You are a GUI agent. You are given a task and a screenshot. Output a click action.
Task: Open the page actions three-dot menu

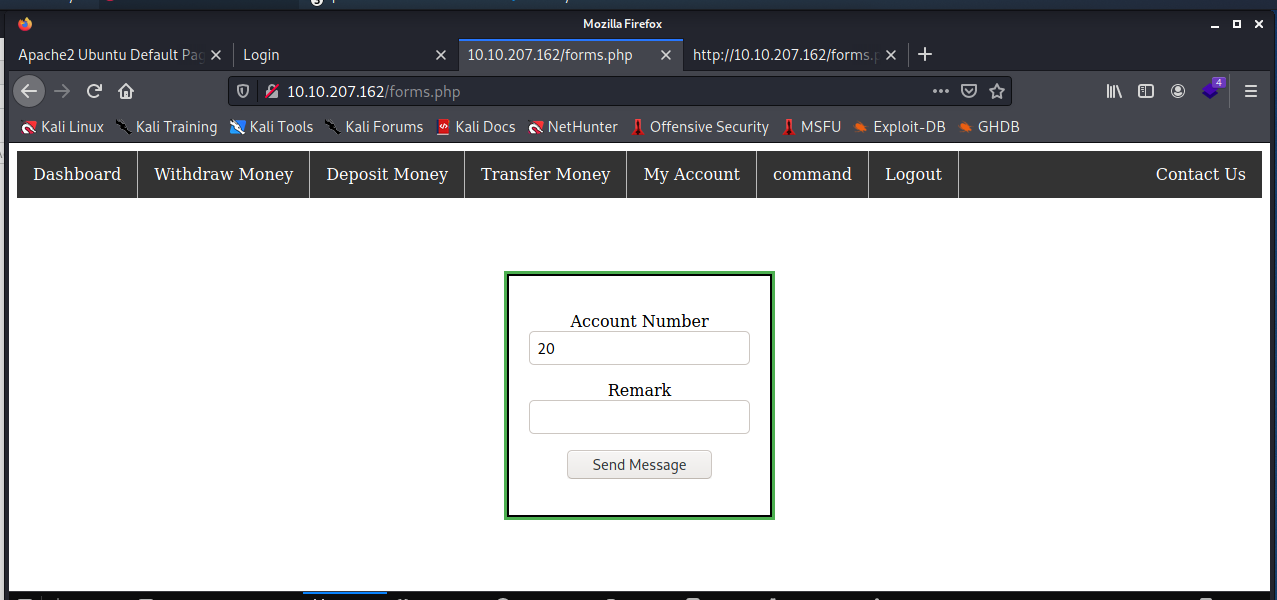pyautogui.click(x=940, y=91)
